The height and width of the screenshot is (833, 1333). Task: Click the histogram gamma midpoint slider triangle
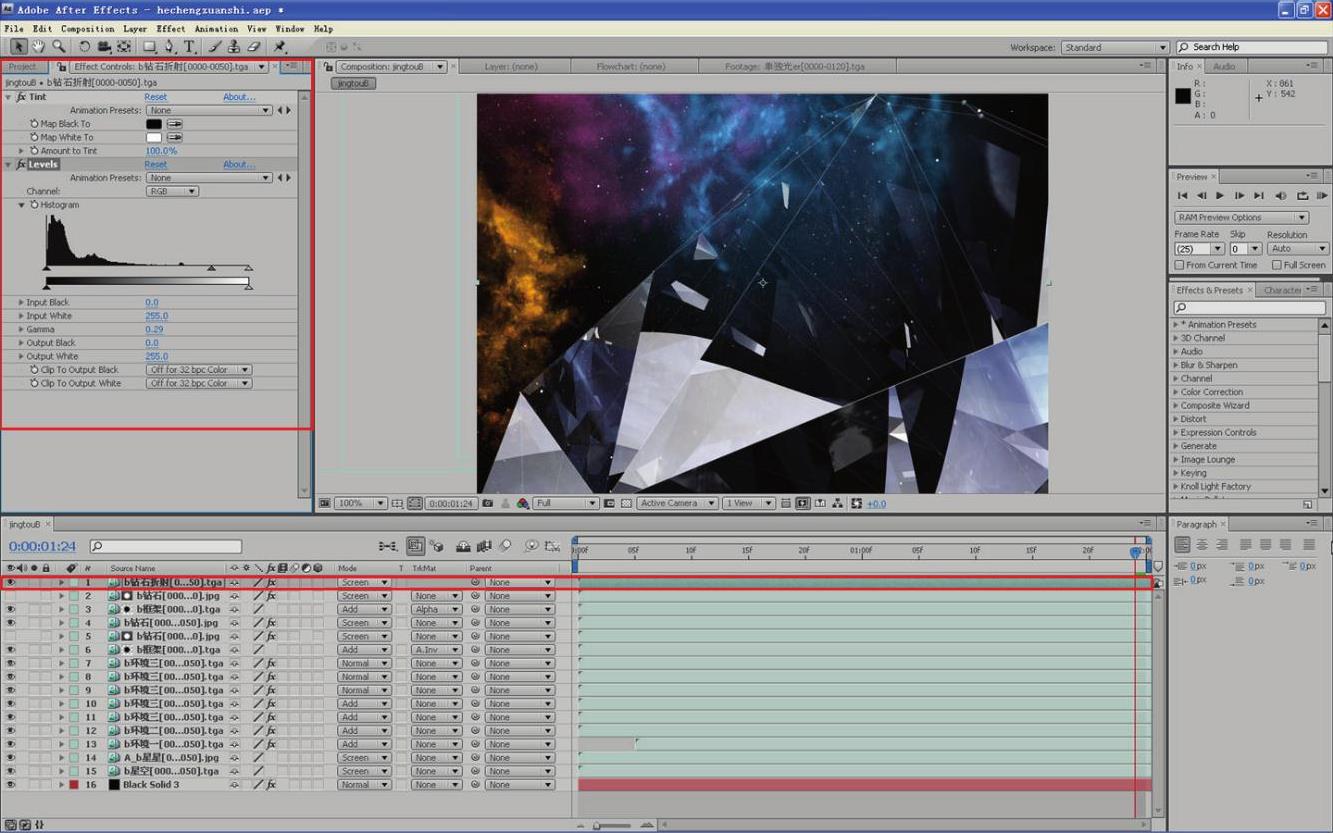pyautogui.click(x=211, y=268)
